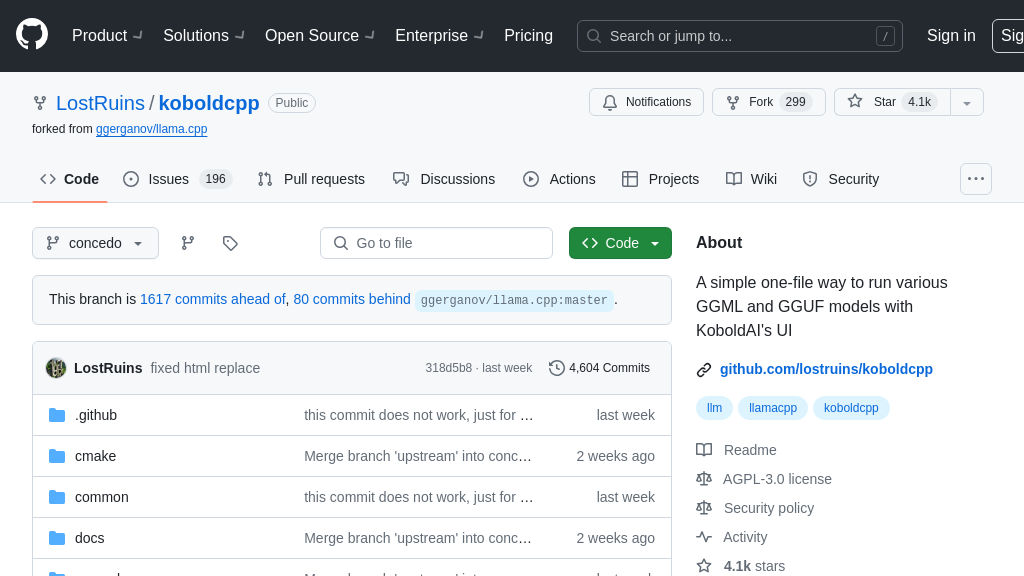The image size is (1024, 576).
Task: Open the star lists dropdown arrow
Action: coord(967,103)
